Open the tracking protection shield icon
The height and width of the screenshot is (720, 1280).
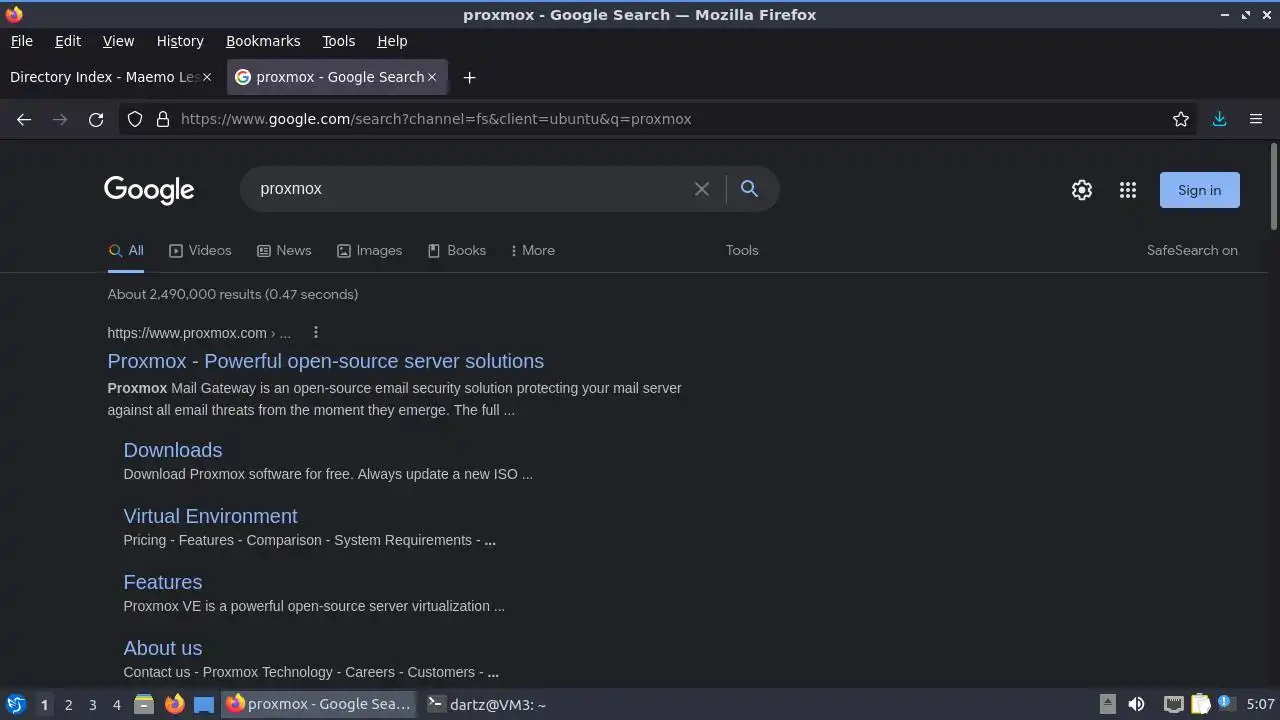135,119
